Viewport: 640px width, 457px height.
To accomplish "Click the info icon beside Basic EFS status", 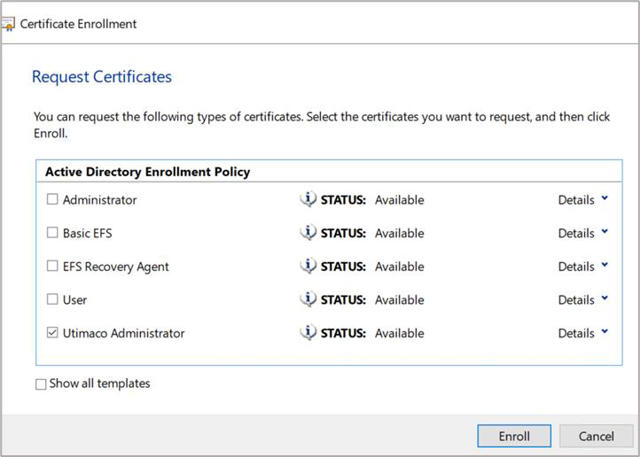I will click(308, 233).
